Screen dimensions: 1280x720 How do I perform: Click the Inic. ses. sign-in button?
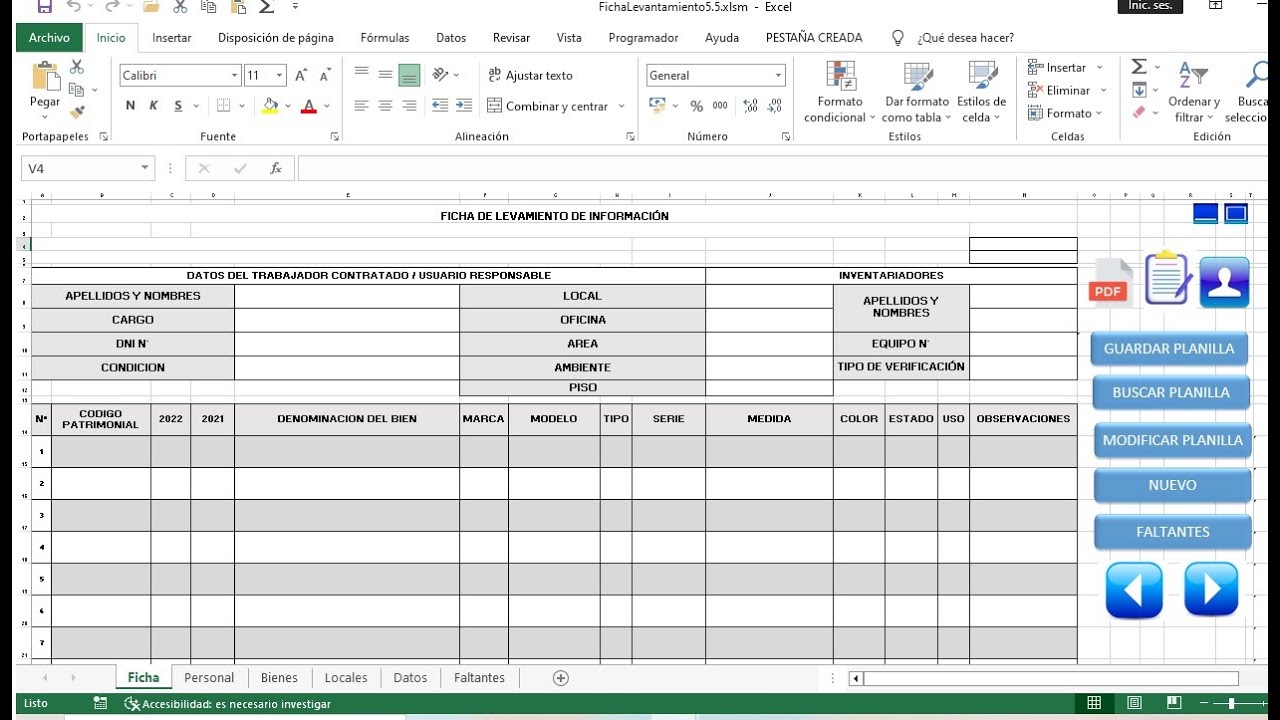1150,6
